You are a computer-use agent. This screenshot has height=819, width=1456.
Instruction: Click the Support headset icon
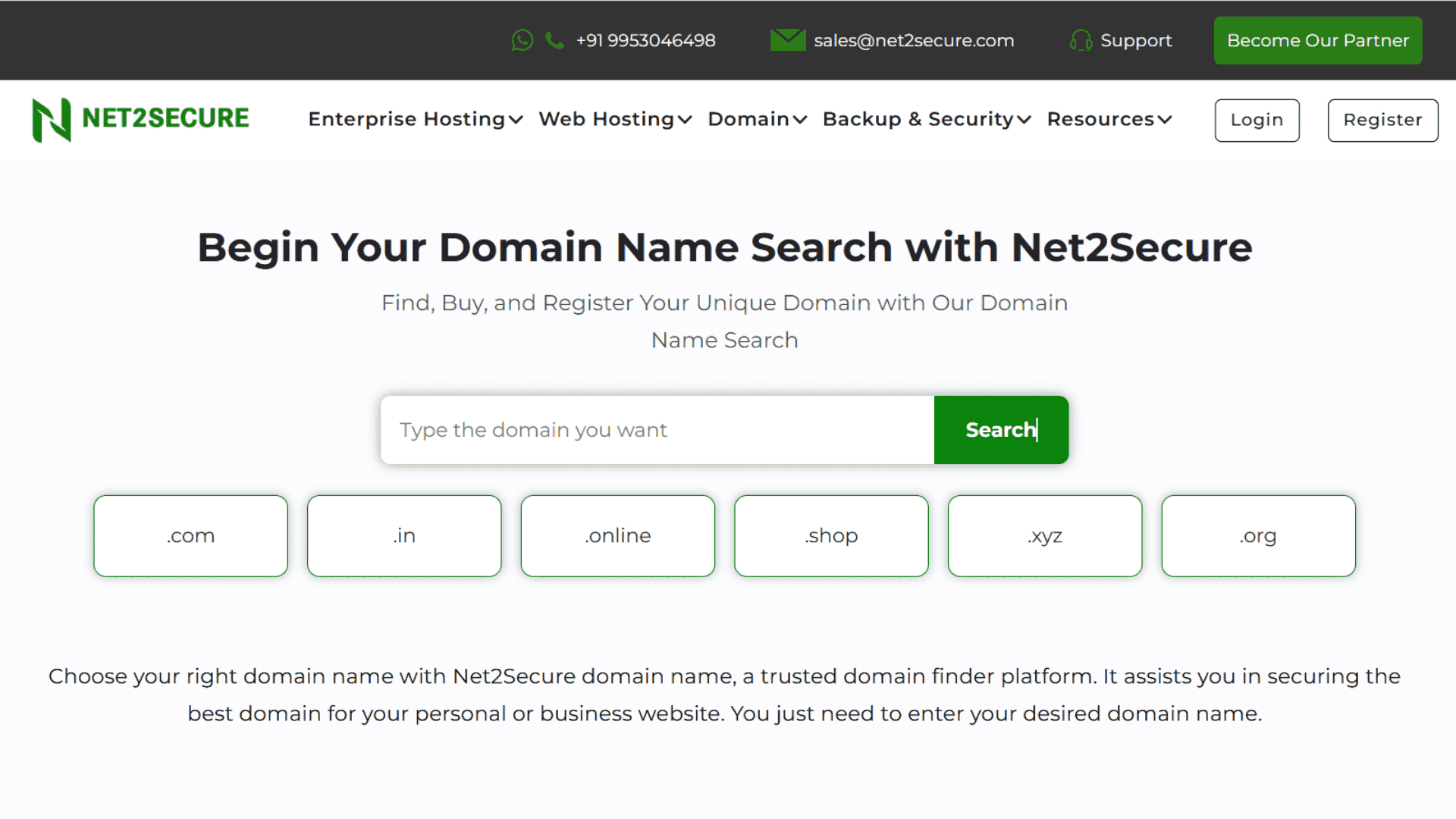[1080, 40]
